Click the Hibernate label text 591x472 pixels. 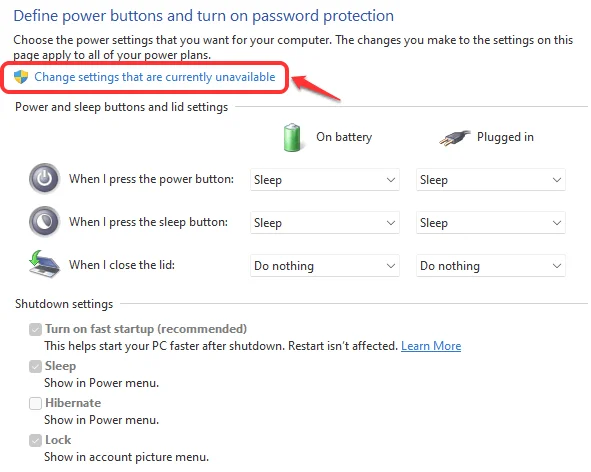tap(73, 403)
